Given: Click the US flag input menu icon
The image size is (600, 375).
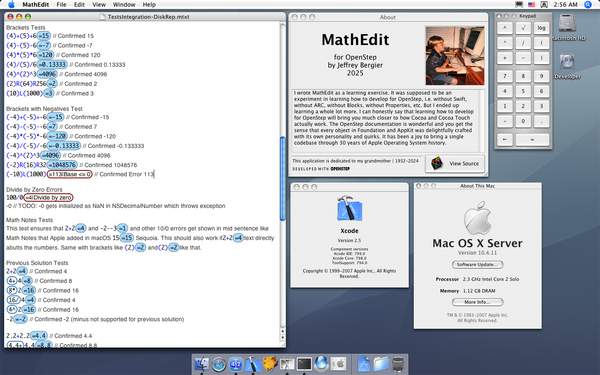Looking at the screenshot, I should point(532,5).
